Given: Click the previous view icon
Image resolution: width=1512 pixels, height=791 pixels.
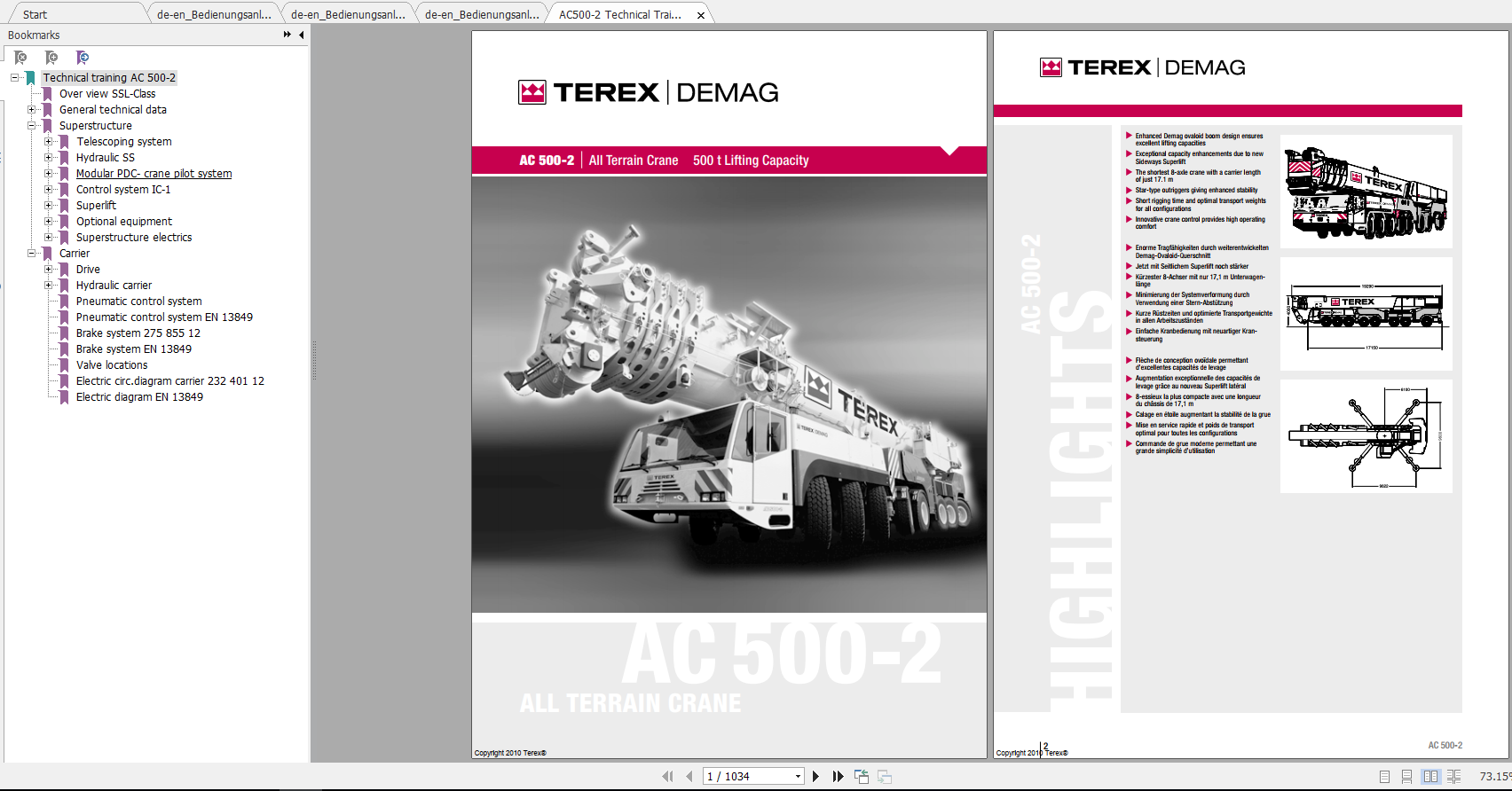Looking at the screenshot, I should [x=862, y=776].
